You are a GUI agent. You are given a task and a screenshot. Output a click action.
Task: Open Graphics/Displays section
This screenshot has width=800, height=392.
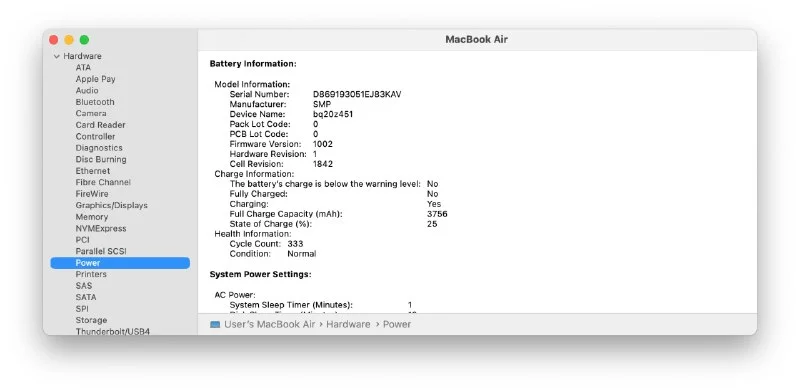click(x=112, y=205)
